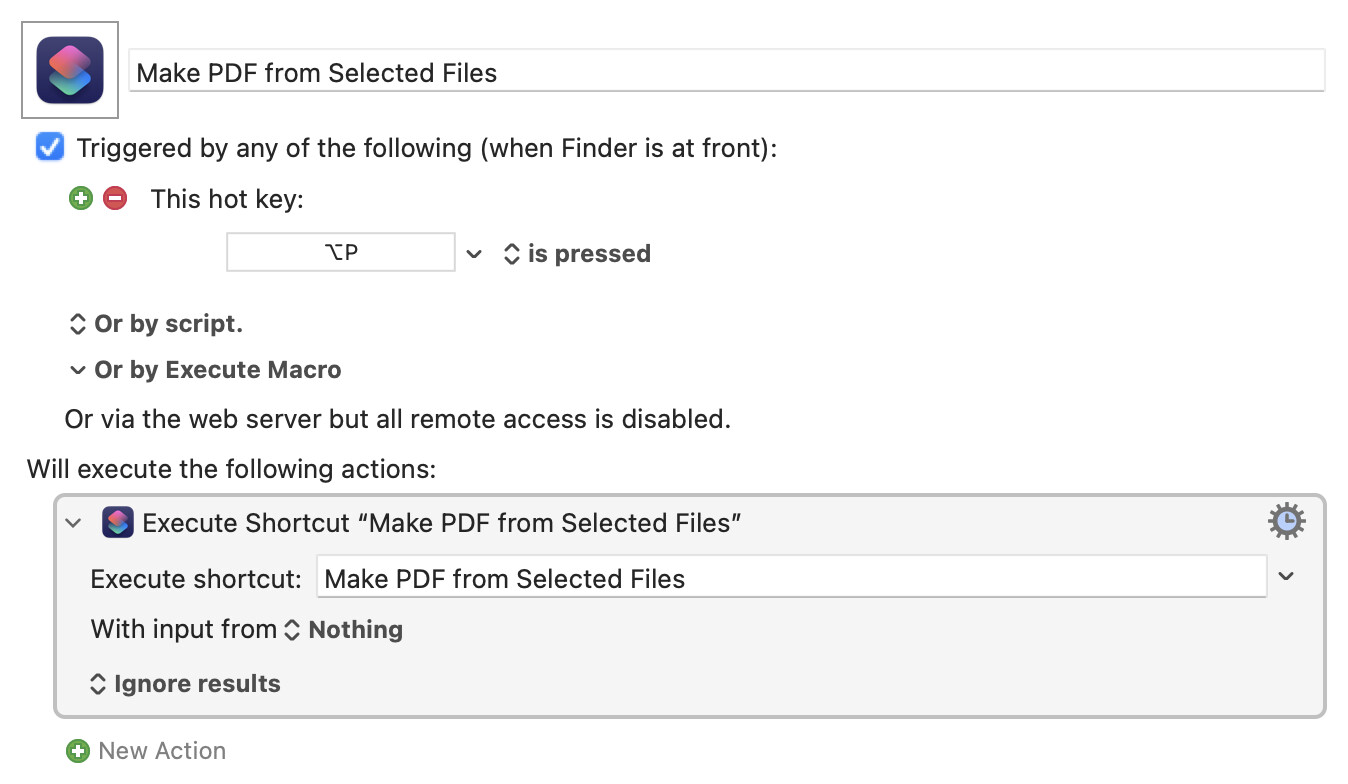Click the Execute shortcut name field
The image size is (1348, 784).
pos(792,577)
